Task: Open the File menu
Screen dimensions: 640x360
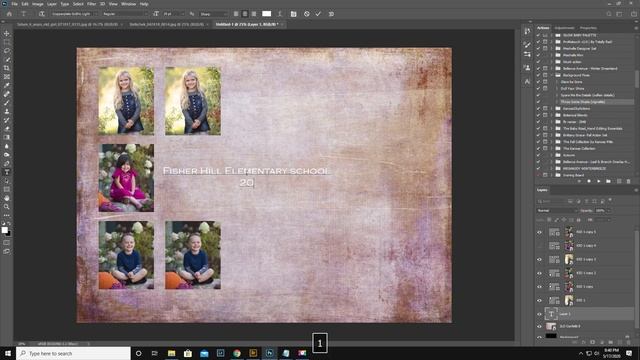Action: tap(14, 4)
